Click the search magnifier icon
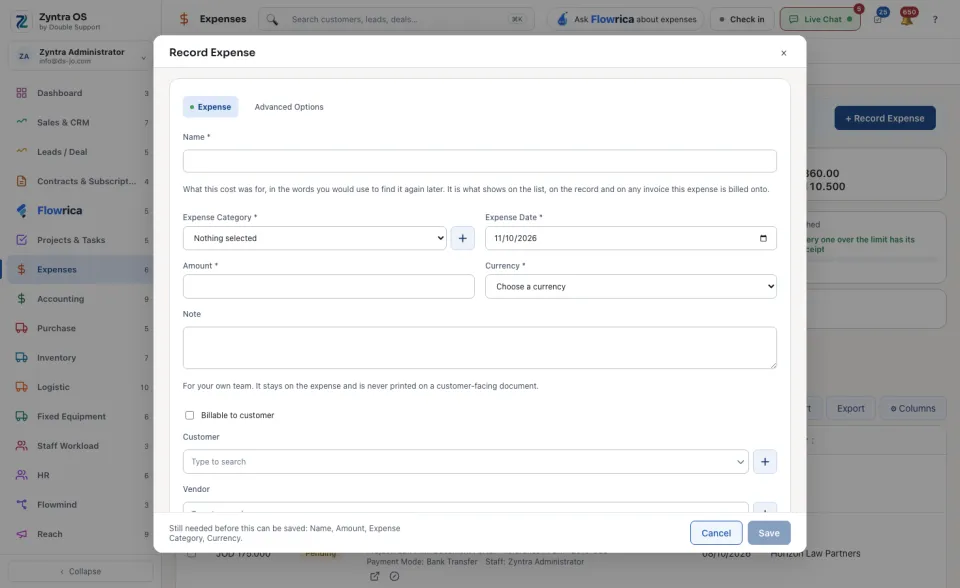Viewport: 960px width, 588px height. pos(272,20)
